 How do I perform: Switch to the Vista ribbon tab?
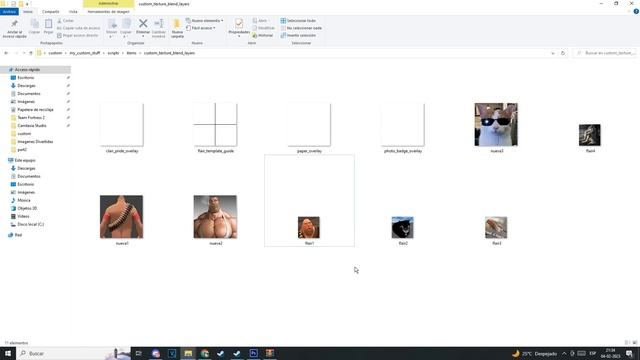tap(73, 12)
